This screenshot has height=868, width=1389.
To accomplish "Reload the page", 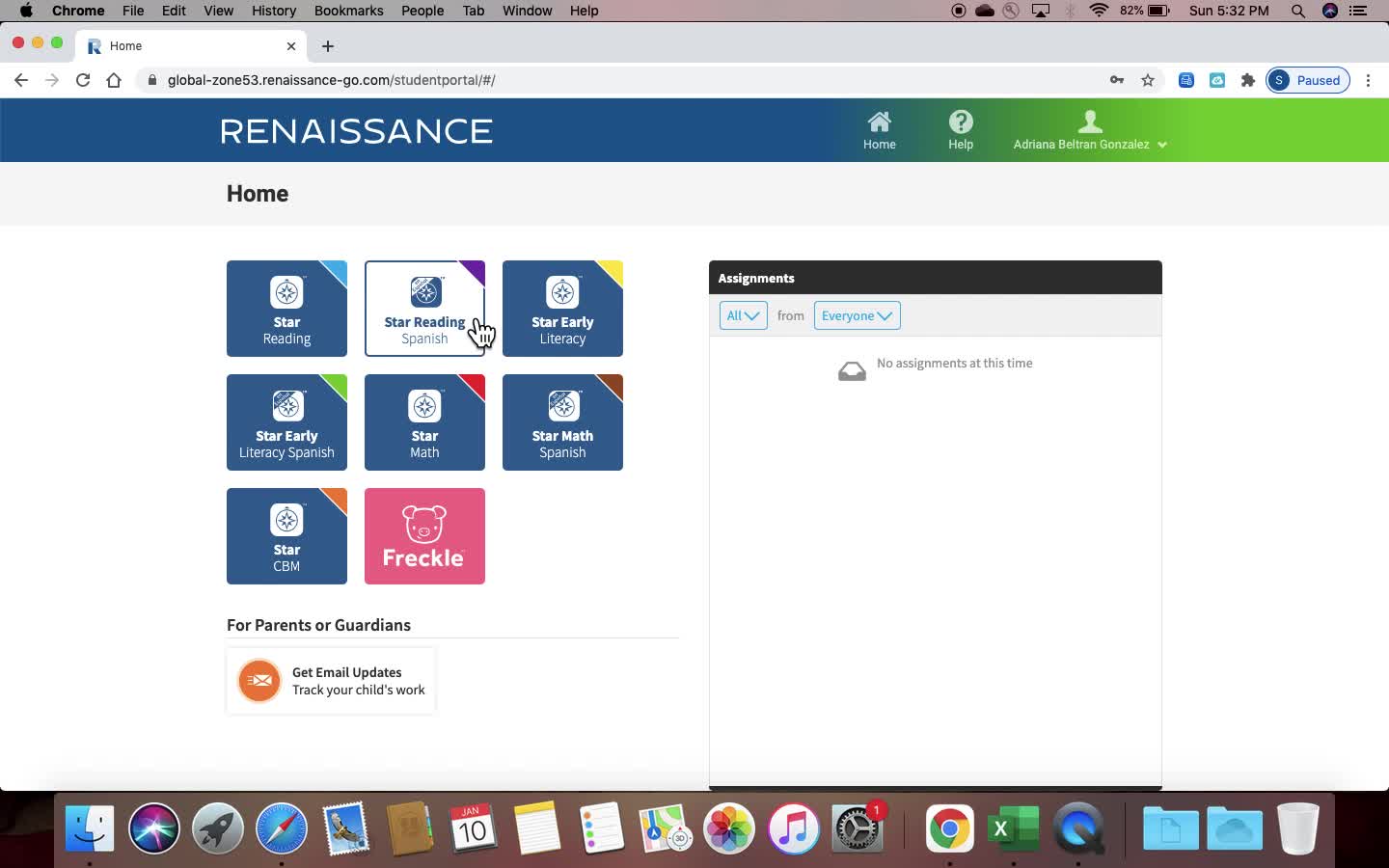I will [x=83, y=80].
